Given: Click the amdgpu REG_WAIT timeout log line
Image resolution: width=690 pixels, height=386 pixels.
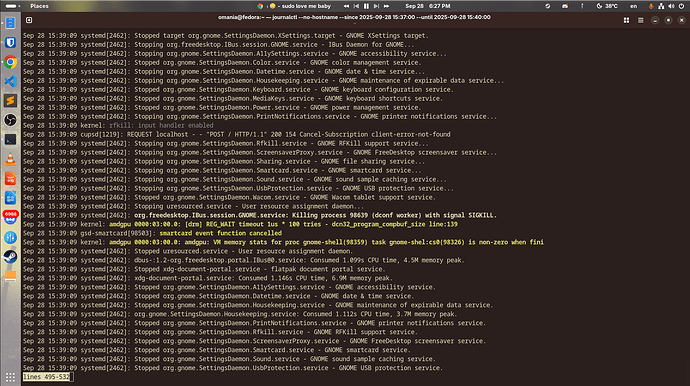Looking at the screenshot, I should click(x=240, y=224).
